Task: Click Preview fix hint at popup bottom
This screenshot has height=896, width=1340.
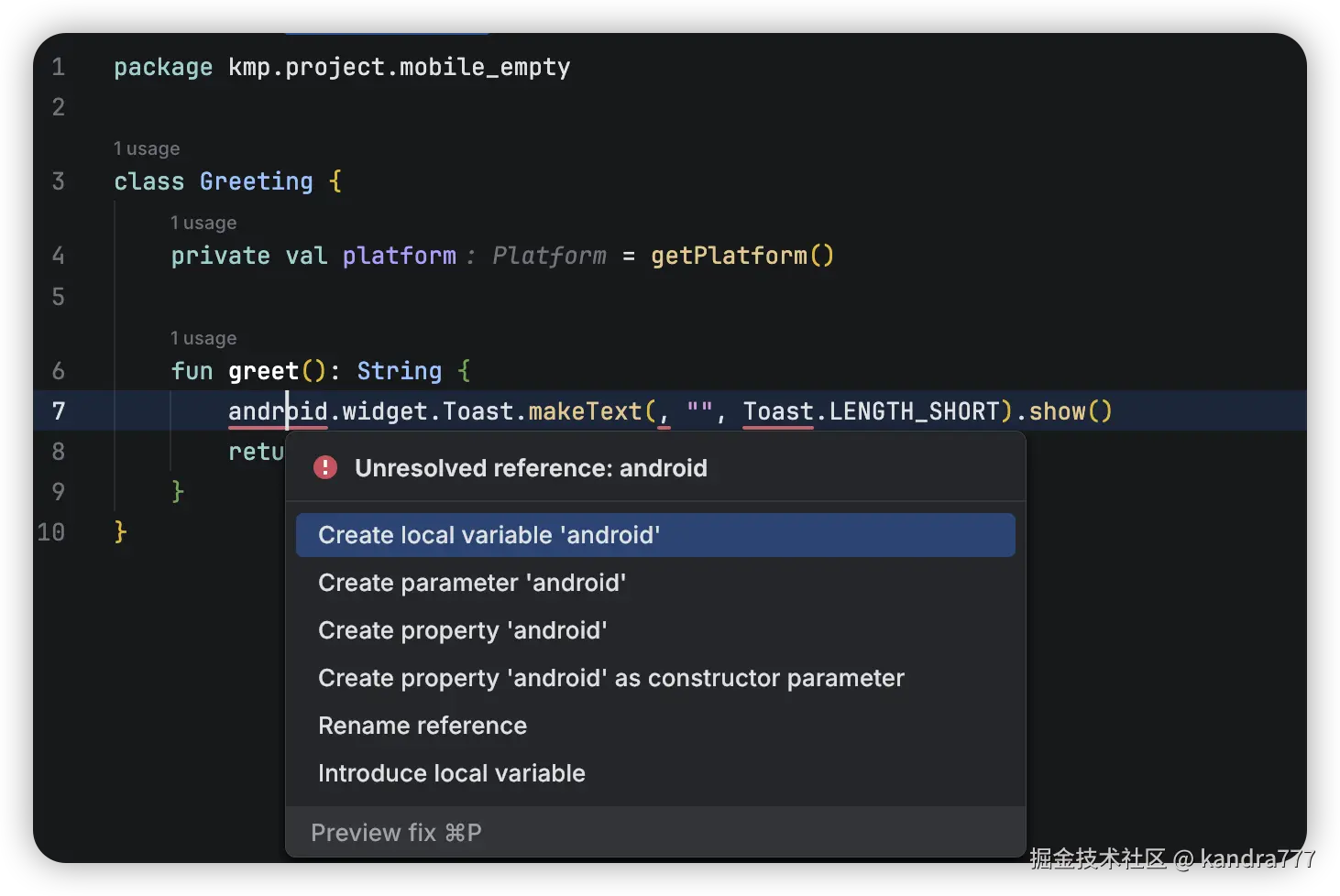Action: coord(396,833)
